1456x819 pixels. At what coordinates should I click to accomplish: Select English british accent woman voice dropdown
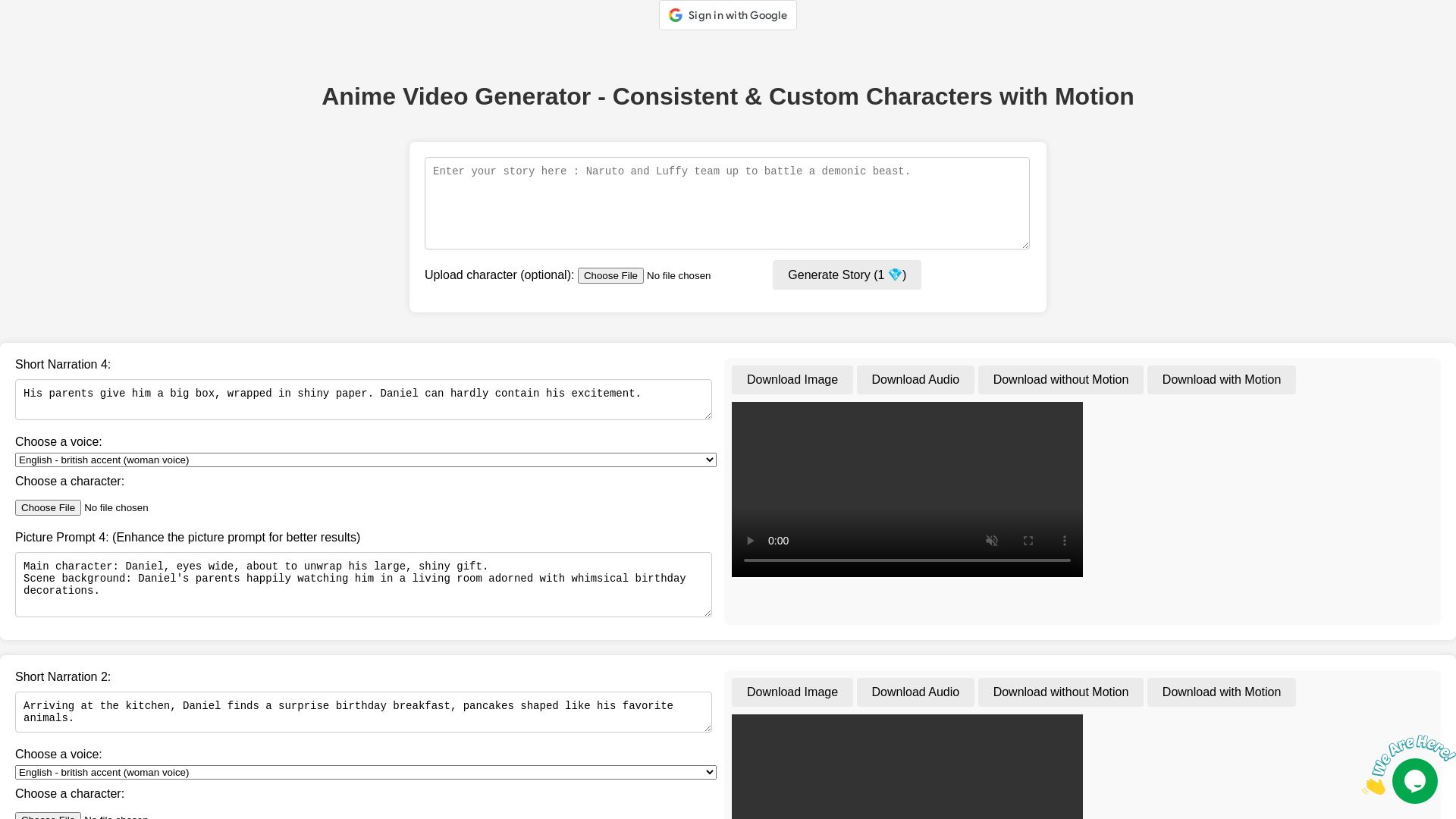tap(365, 459)
